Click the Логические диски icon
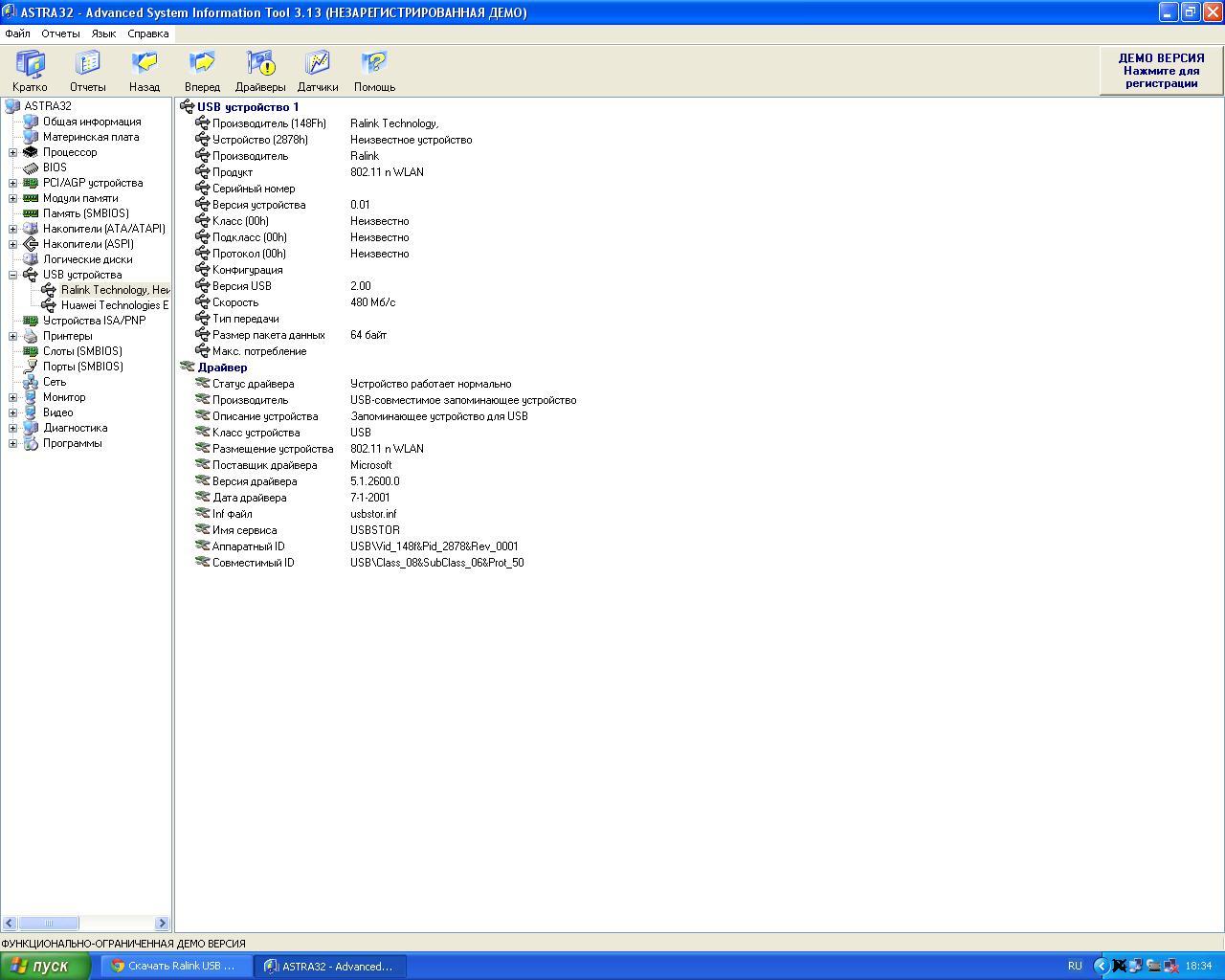 pyautogui.click(x=31, y=259)
